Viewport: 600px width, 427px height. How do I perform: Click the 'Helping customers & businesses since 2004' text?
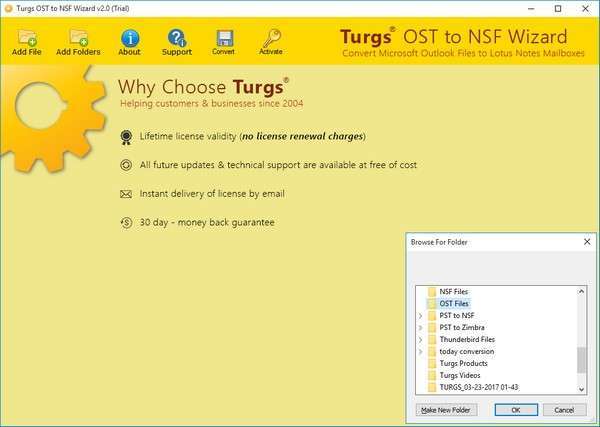tap(212, 104)
